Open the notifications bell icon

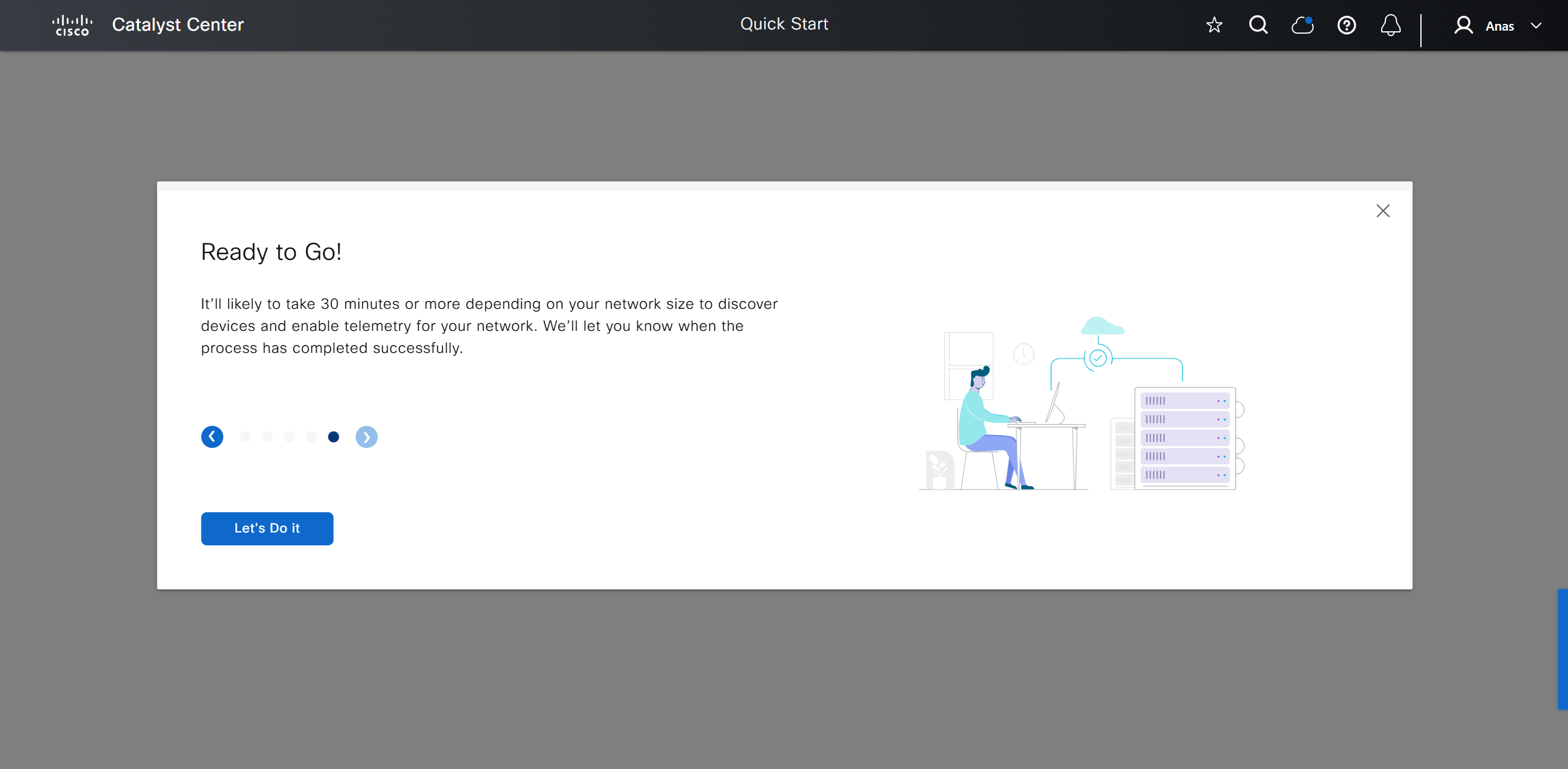[x=1390, y=25]
